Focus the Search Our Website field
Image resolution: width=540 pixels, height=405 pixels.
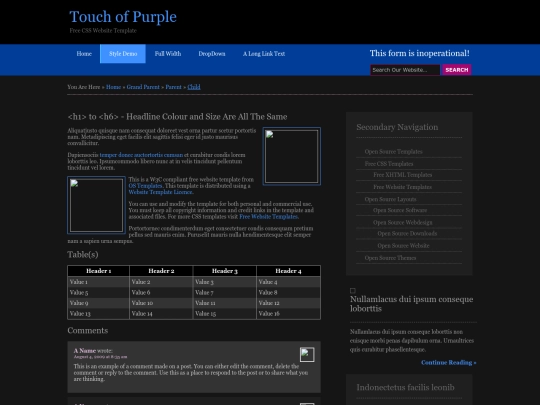pyautogui.click(x=405, y=70)
